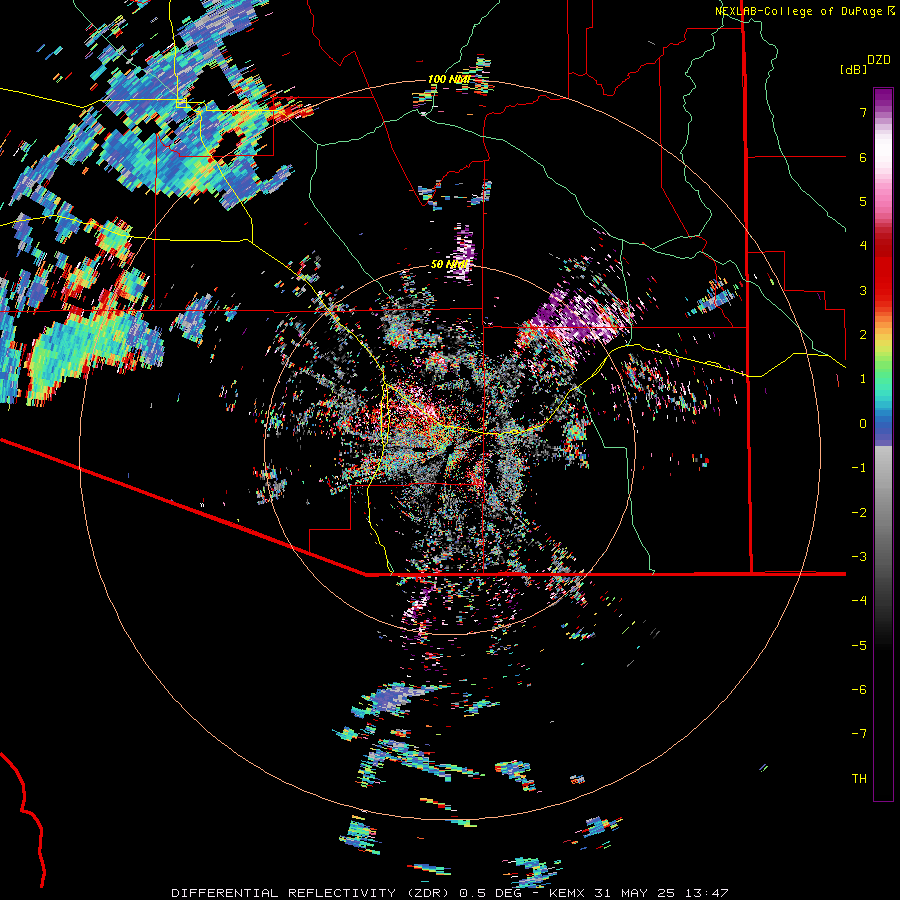Click the 7 value on the ZDR scale

coord(863,112)
